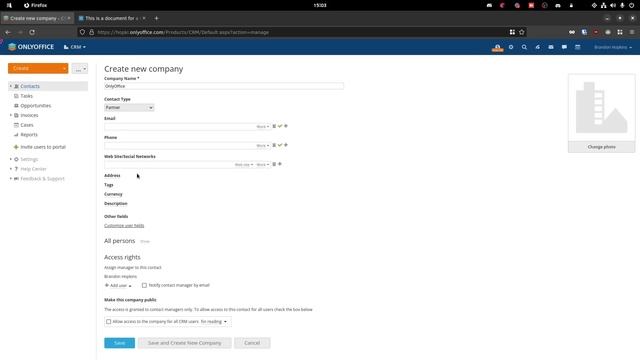Viewport: 640px width, 360px height.
Task: Click the blue Save button
Action: [119, 343]
